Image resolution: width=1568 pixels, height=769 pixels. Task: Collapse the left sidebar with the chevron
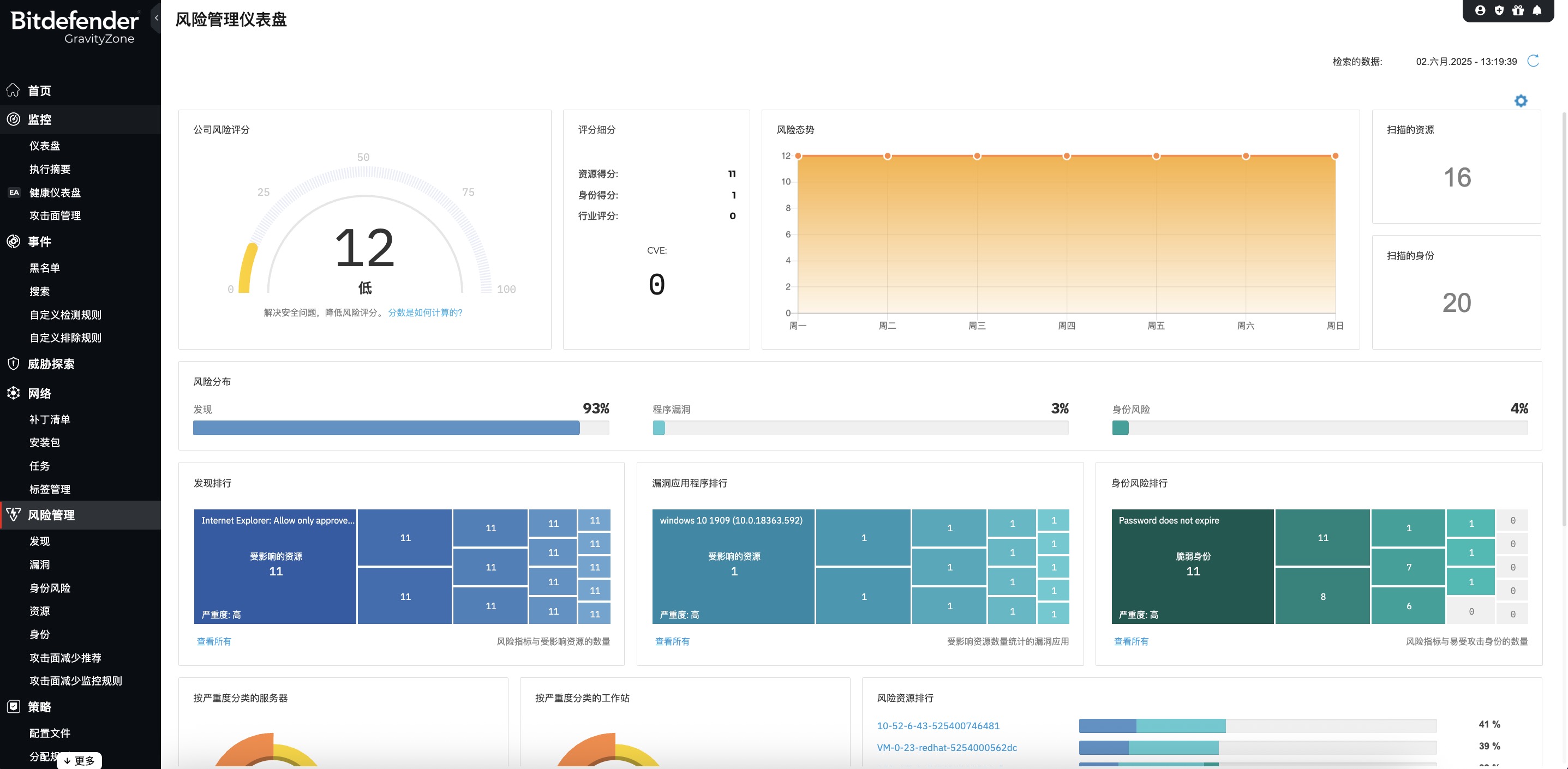pos(157,17)
